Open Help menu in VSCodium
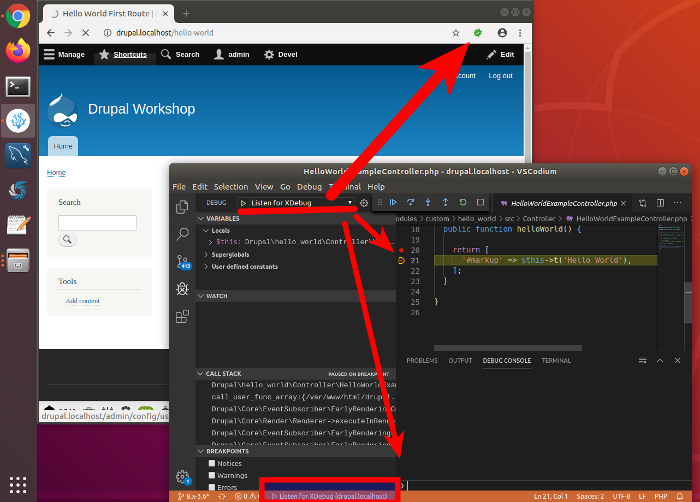The height and width of the screenshot is (502, 700). coord(376,187)
